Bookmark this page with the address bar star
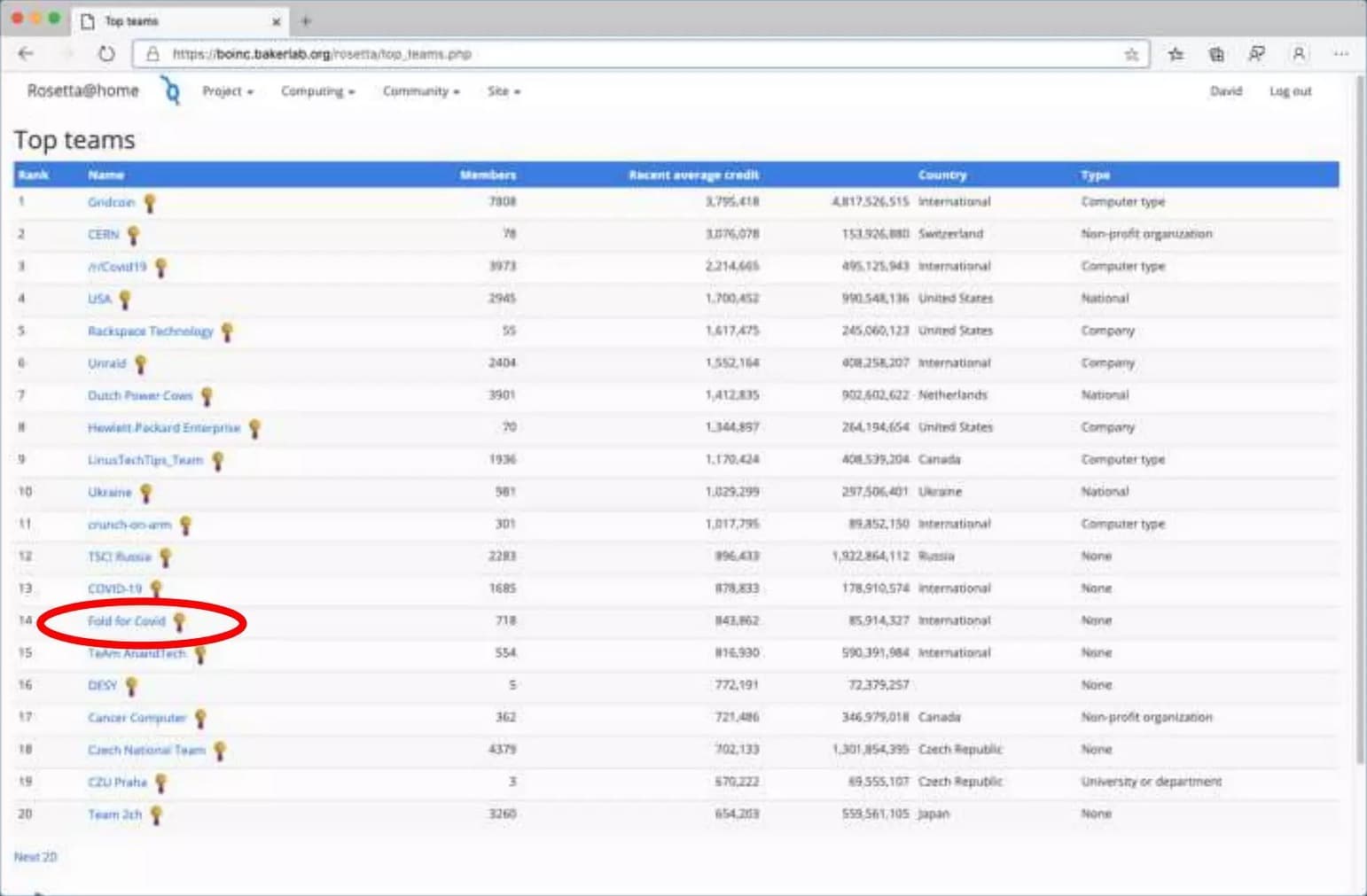1367x896 pixels. tap(1131, 54)
